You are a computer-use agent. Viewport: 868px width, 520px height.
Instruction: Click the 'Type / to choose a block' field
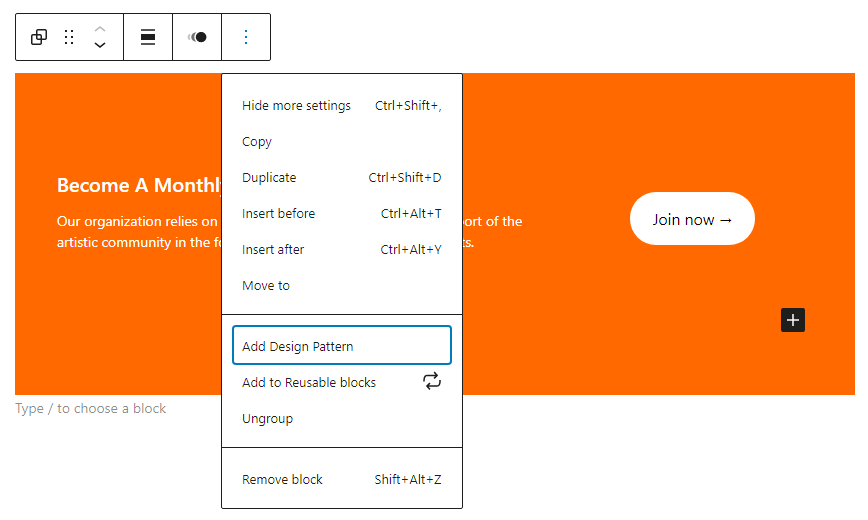coord(91,409)
